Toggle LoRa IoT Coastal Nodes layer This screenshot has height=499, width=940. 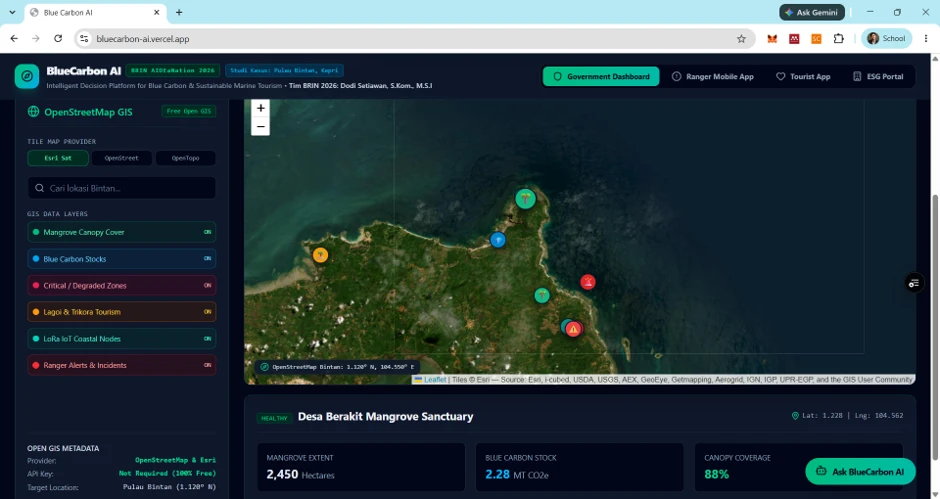(122, 338)
